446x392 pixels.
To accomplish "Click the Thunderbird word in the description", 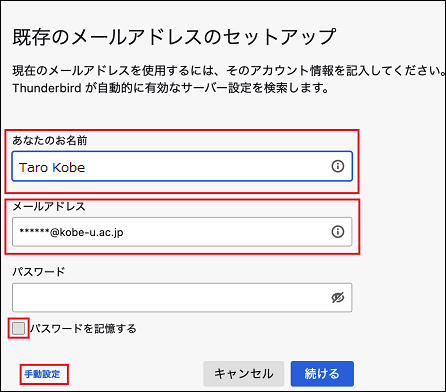I will (47, 88).
